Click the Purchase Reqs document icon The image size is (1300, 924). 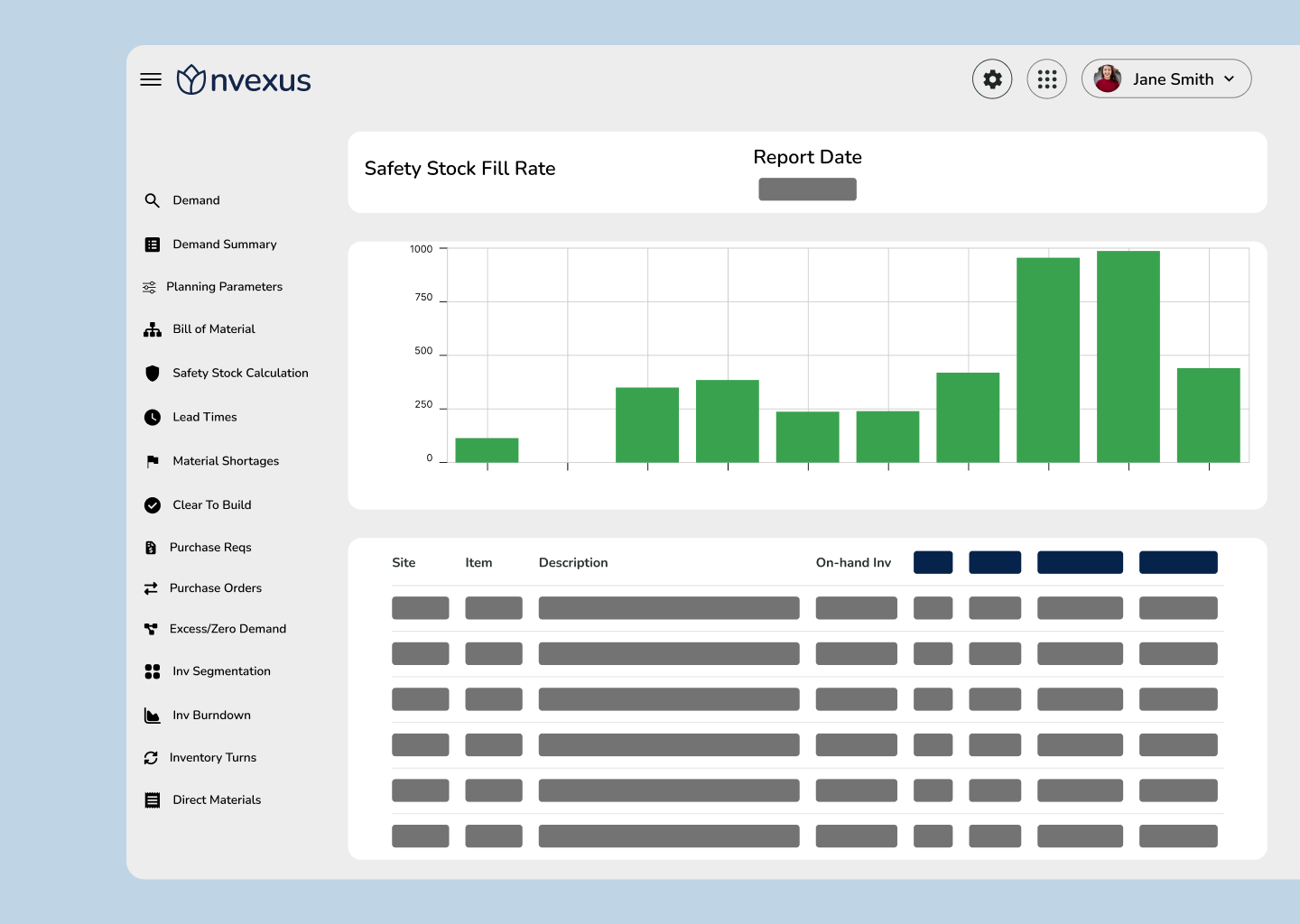(151, 548)
